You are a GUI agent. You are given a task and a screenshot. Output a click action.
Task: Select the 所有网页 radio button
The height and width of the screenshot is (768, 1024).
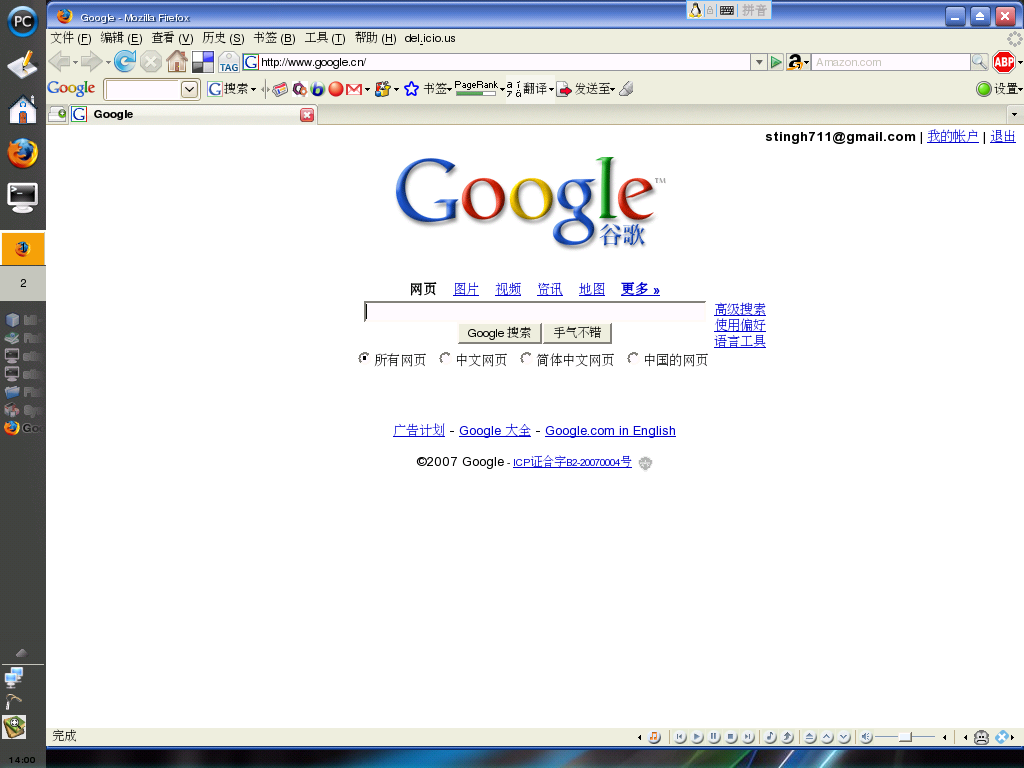click(364, 358)
